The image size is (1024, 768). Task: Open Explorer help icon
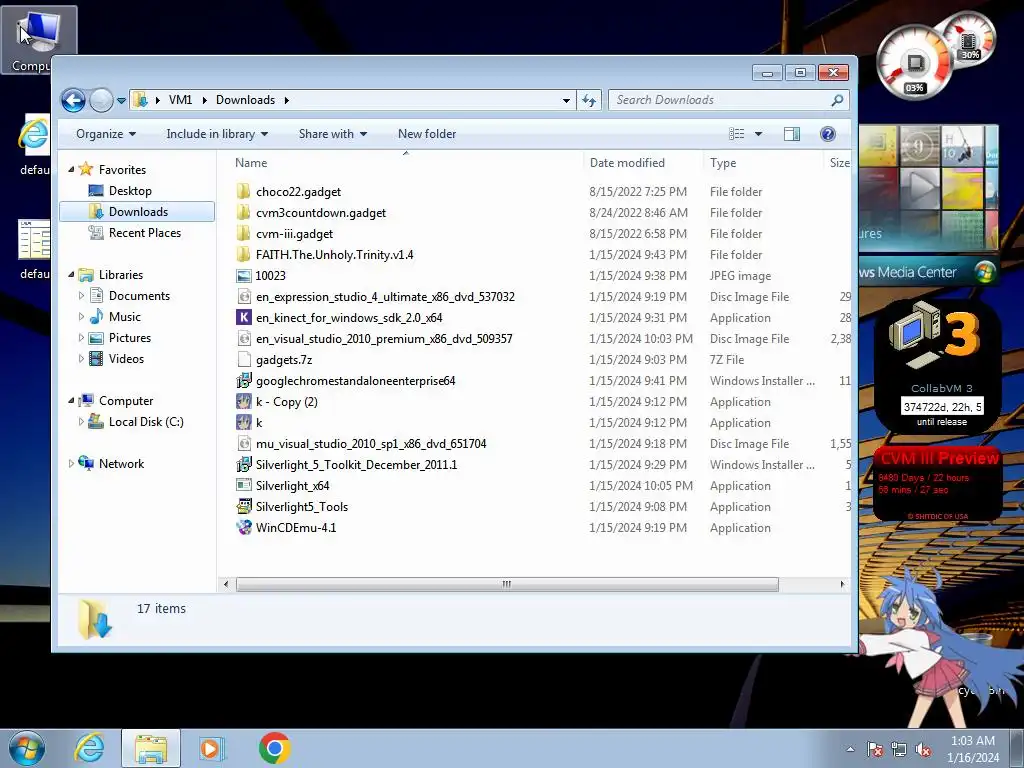(x=827, y=134)
